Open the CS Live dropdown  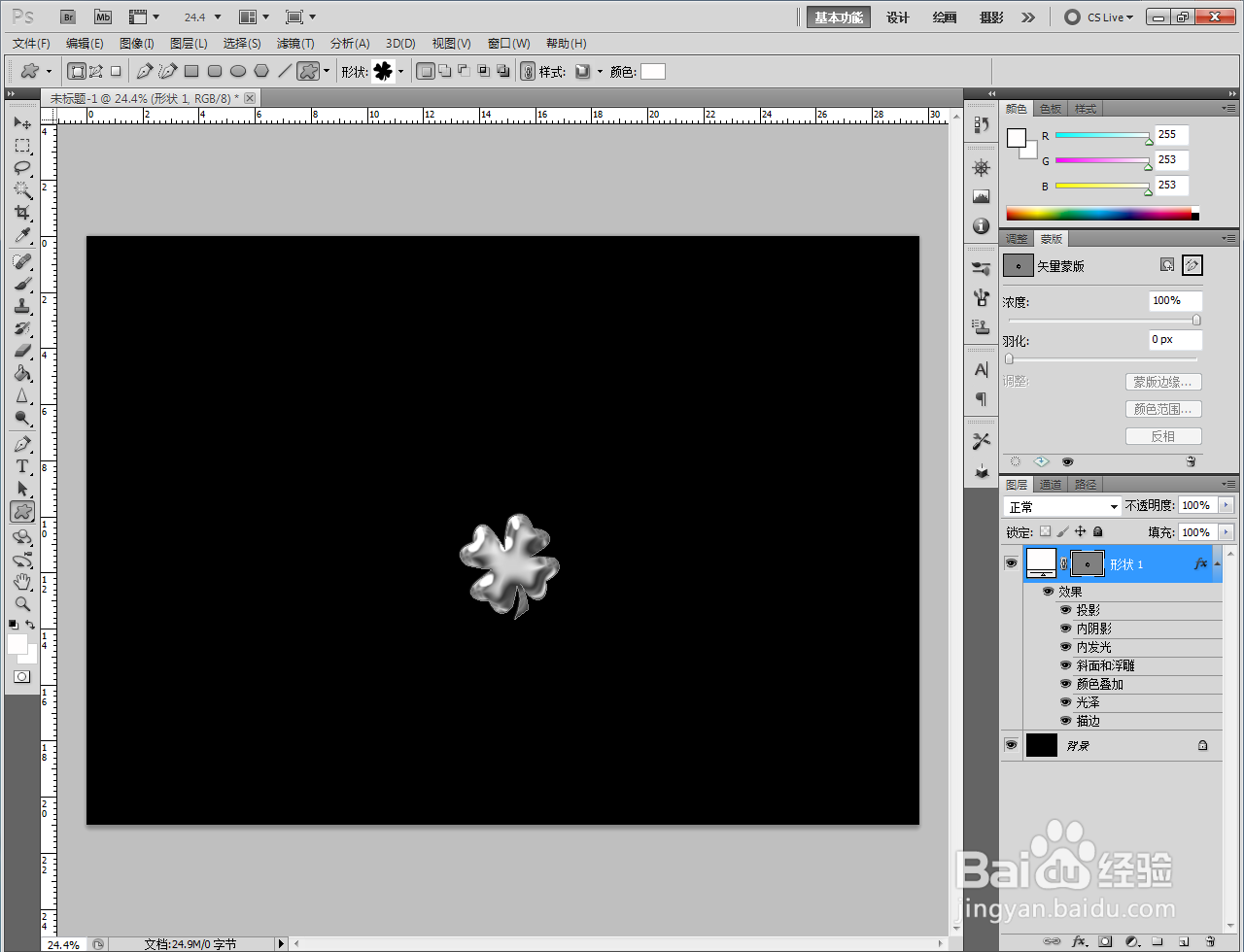(x=1099, y=17)
